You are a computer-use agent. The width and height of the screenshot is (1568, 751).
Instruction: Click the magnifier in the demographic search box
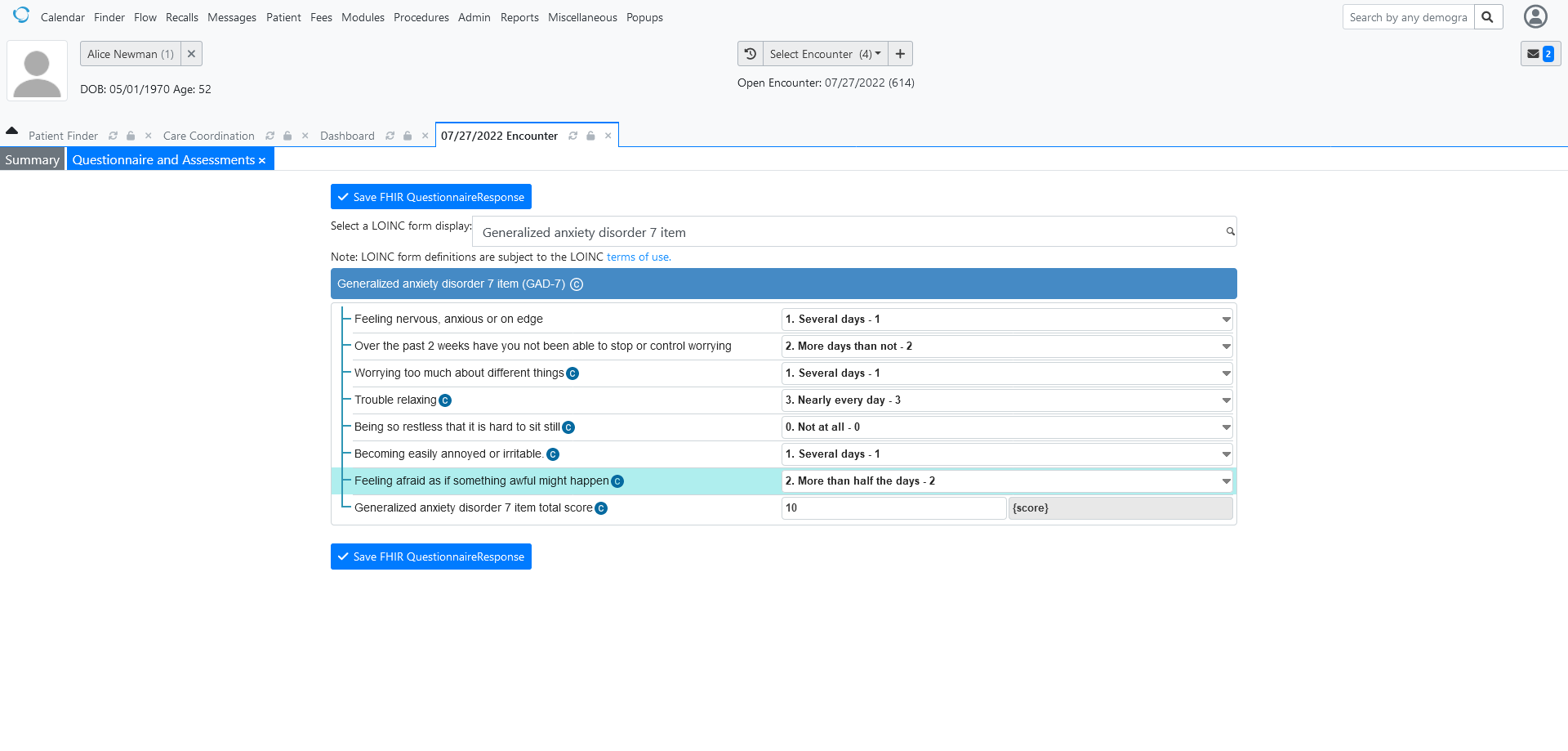[x=1488, y=16]
